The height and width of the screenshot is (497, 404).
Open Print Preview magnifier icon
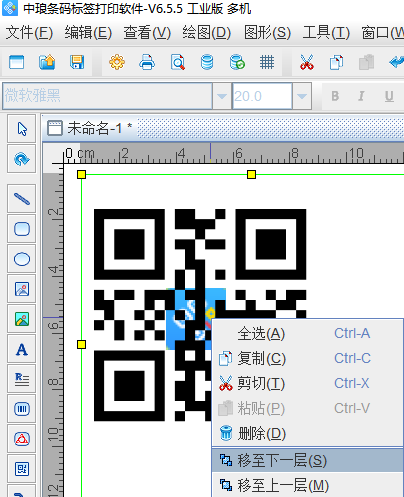click(x=177, y=62)
